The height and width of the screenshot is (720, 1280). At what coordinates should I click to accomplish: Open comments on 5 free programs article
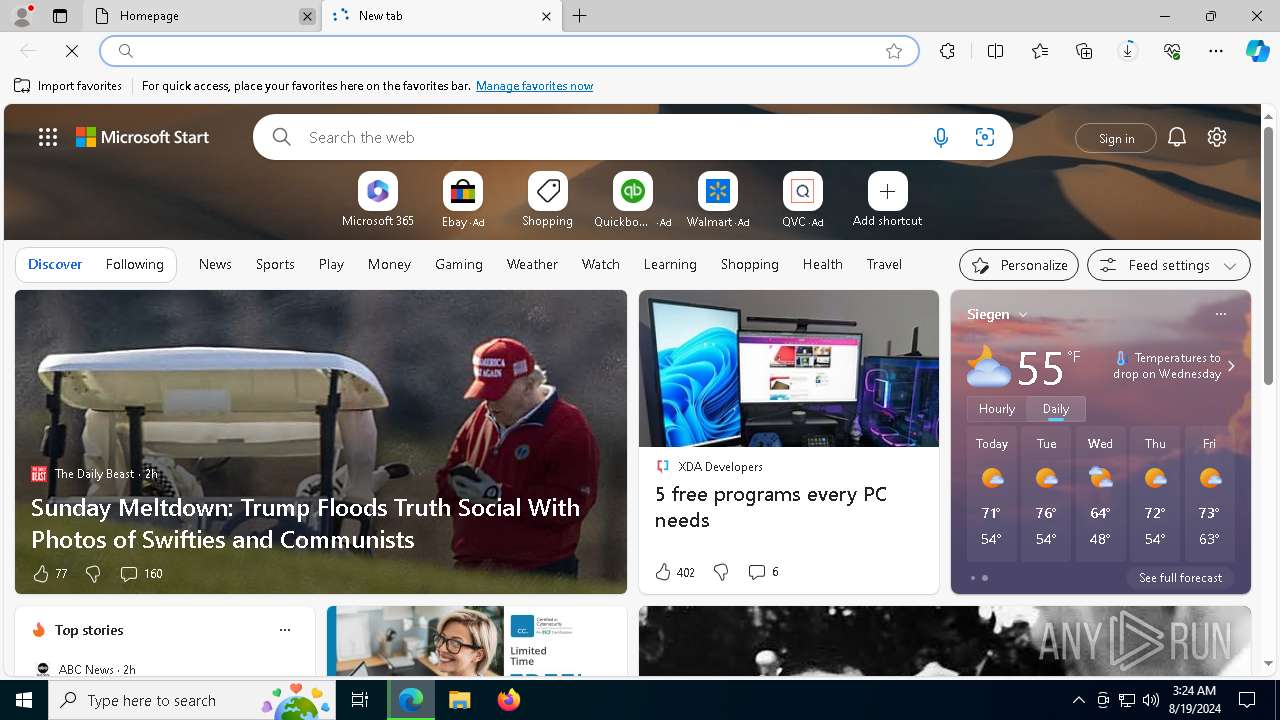point(763,572)
